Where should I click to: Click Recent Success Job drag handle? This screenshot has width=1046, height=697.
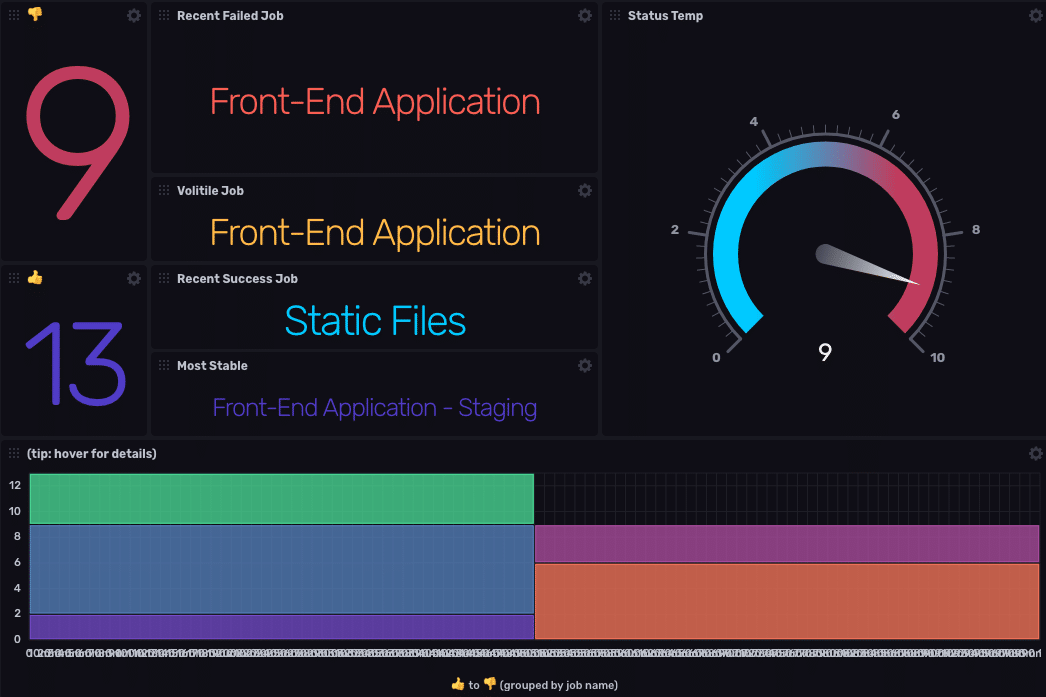click(x=164, y=278)
